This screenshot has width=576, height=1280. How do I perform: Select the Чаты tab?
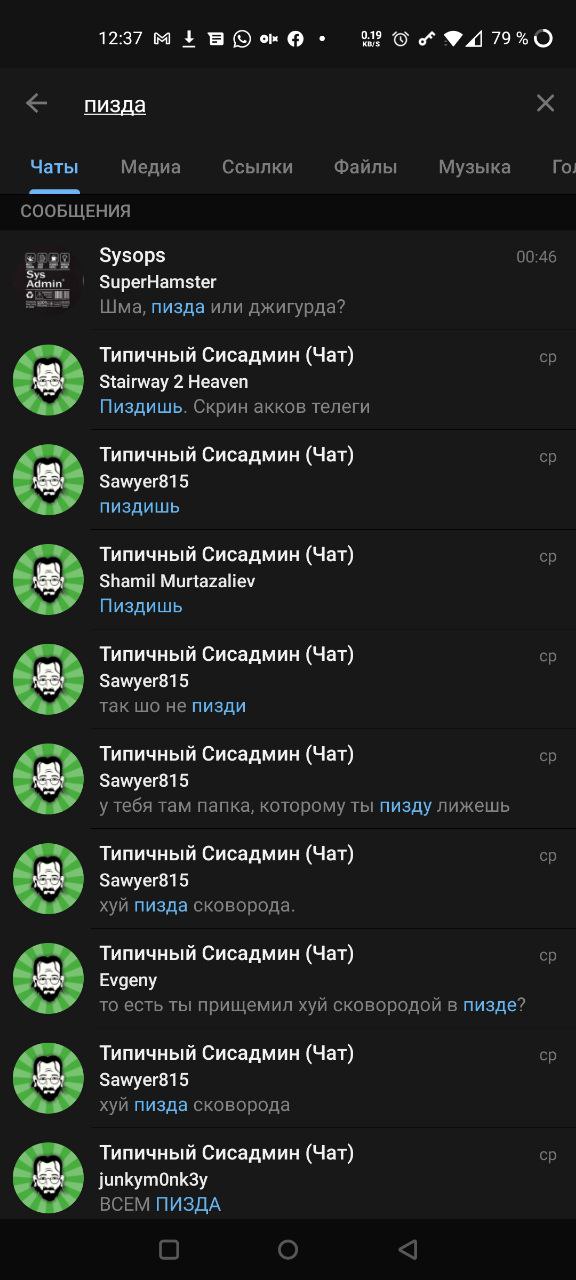54,167
